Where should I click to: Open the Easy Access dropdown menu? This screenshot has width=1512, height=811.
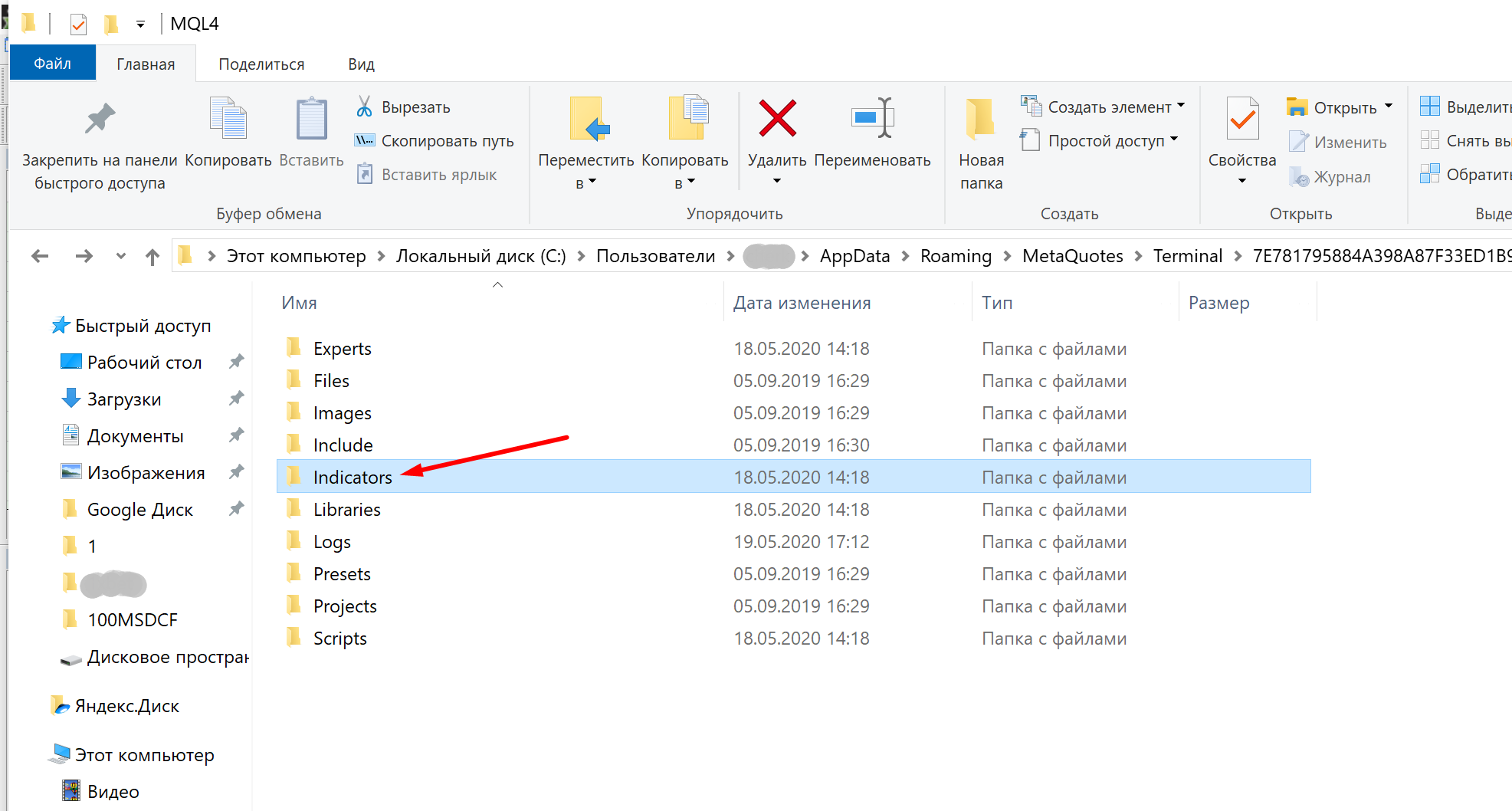click(x=1174, y=140)
